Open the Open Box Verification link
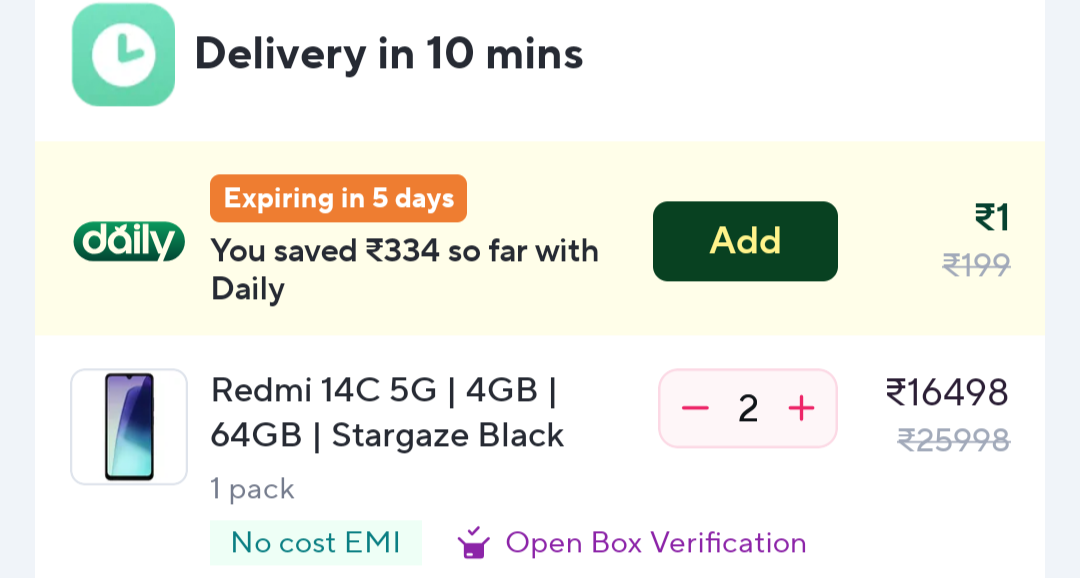The width and height of the screenshot is (1080, 578). tap(655, 543)
